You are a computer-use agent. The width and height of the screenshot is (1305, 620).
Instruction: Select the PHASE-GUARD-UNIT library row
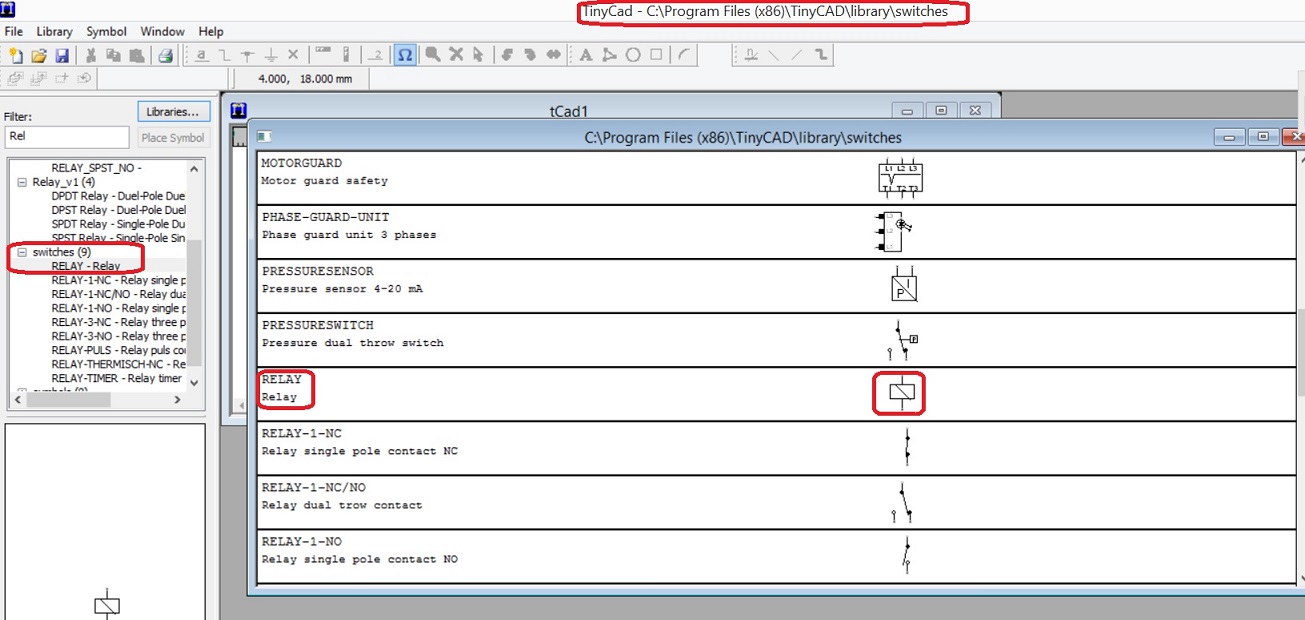pyautogui.click(x=776, y=232)
